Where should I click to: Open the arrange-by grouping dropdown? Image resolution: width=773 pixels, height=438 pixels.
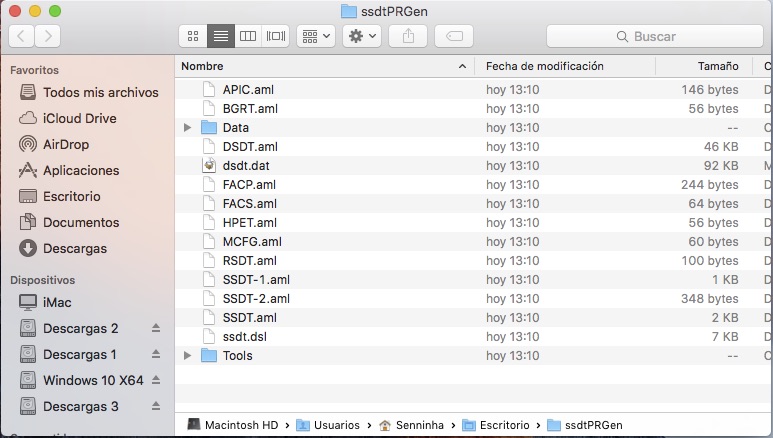pyautogui.click(x=316, y=36)
